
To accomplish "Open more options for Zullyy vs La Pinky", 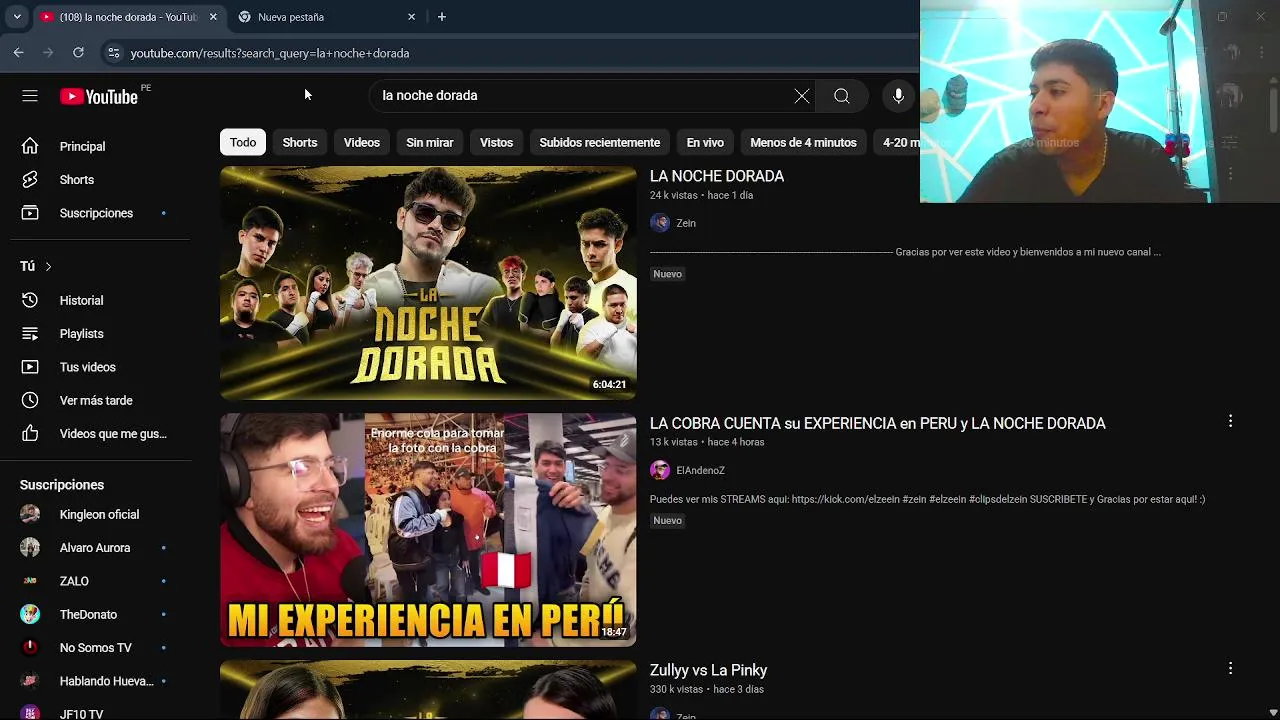I will tap(1230, 668).
